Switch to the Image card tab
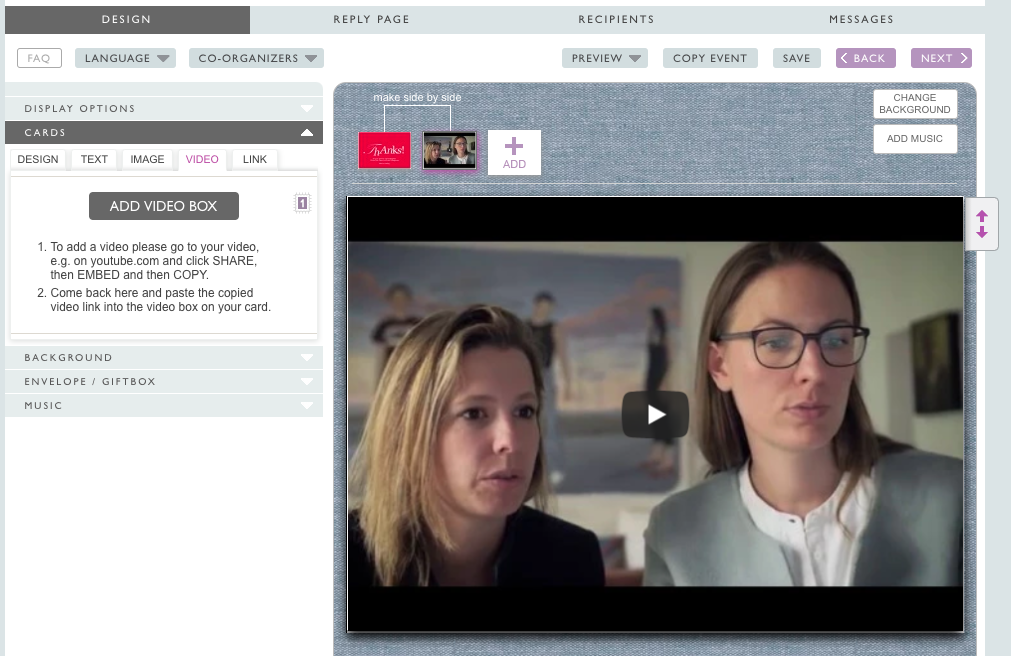The height and width of the screenshot is (656, 1011). [x=147, y=159]
